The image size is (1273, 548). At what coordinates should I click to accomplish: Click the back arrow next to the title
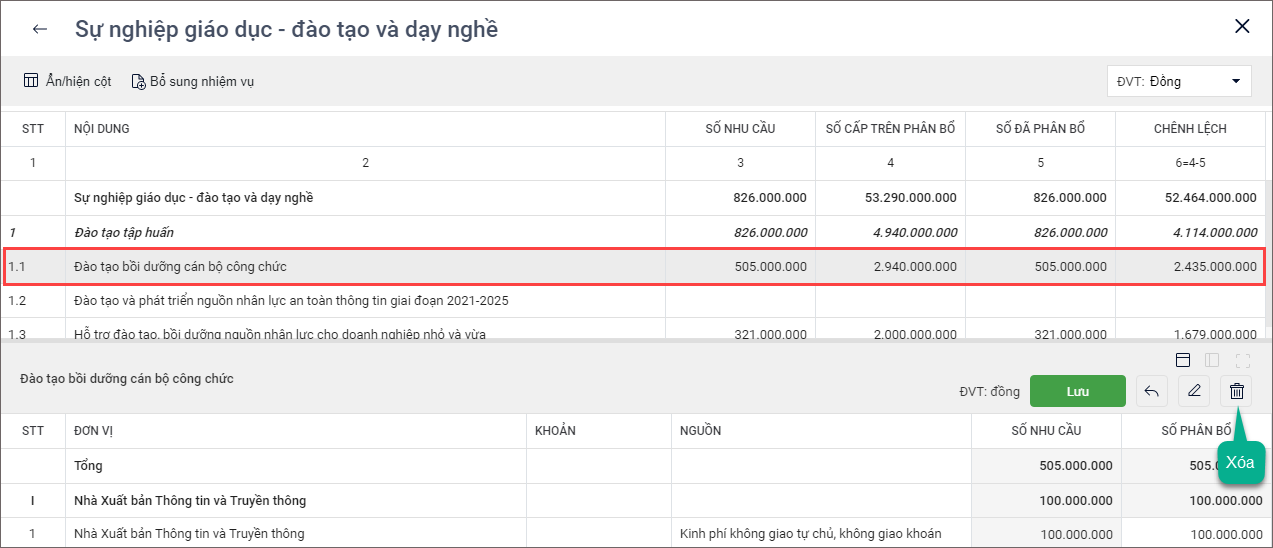40,29
